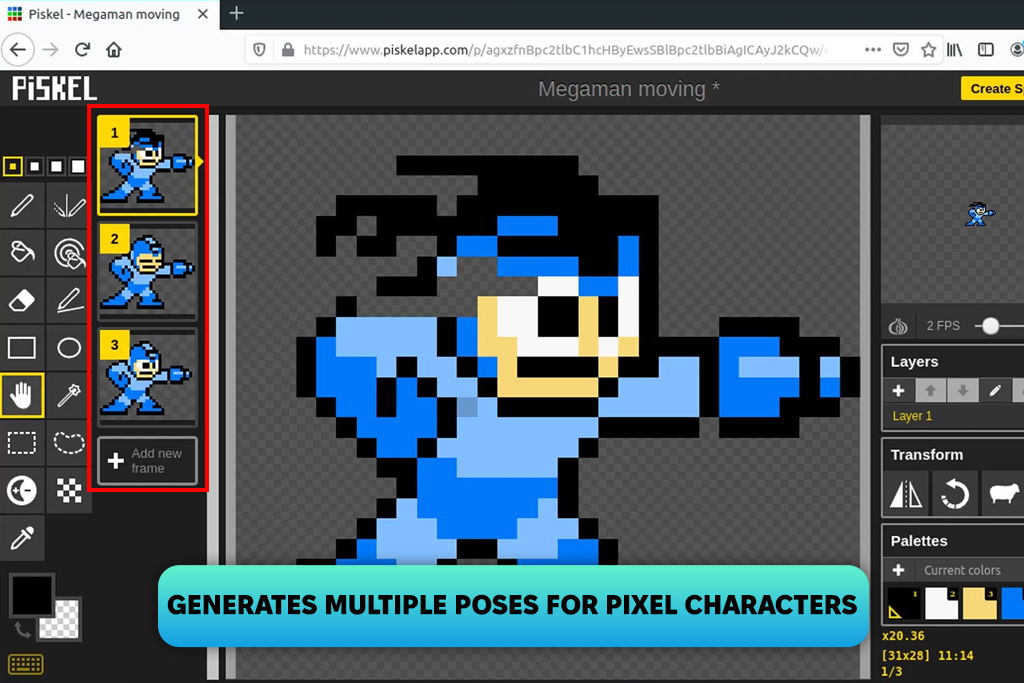Swap primary and secondary colors
The height and width of the screenshot is (683, 1024).
pyautogui.click(x=22, y=629)
